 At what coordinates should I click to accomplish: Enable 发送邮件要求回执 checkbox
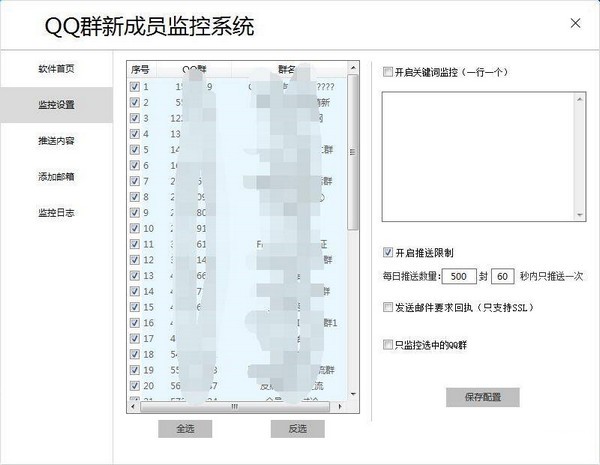coord(388,307)
